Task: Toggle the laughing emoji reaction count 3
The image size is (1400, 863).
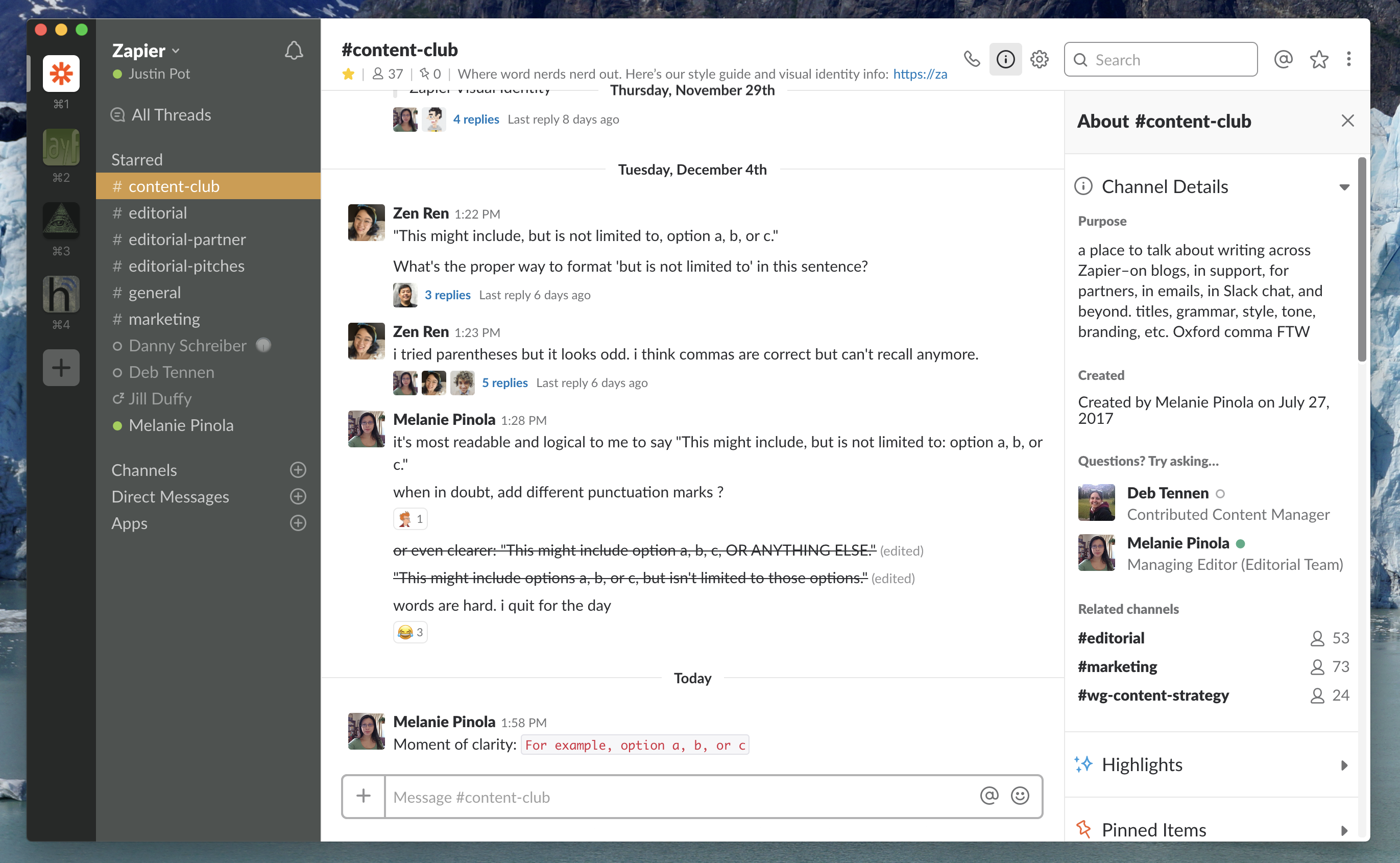Action: (x=410, y=632)
